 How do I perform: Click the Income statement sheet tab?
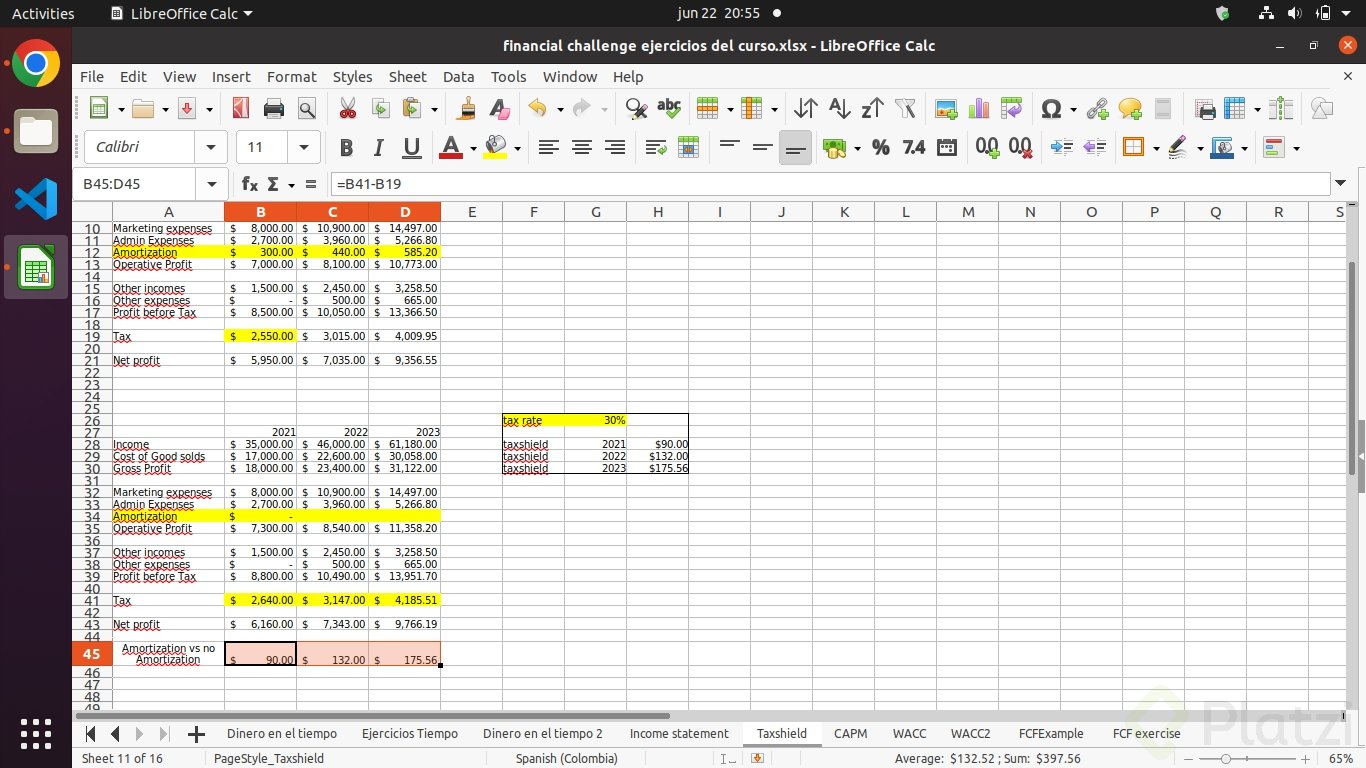click(x=679, y=733)
